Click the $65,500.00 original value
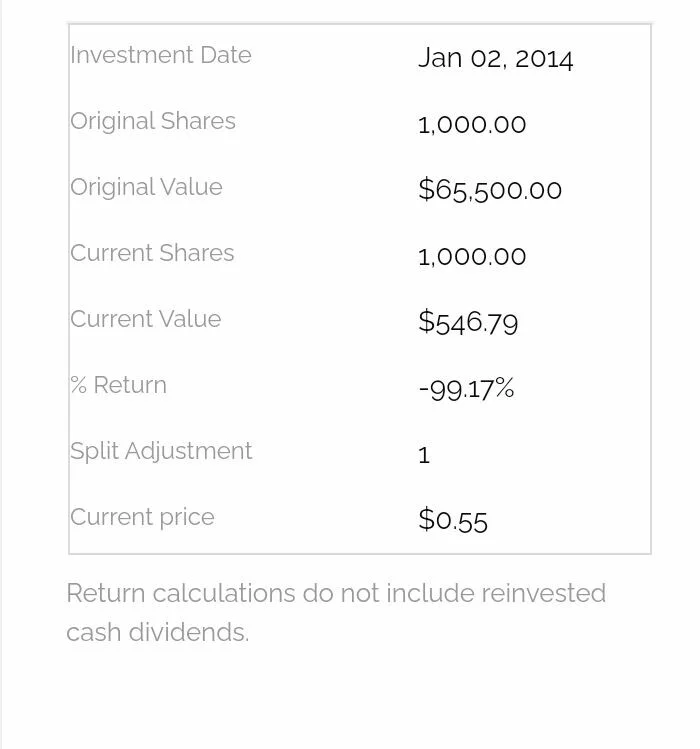 click(x=490, y=190)
